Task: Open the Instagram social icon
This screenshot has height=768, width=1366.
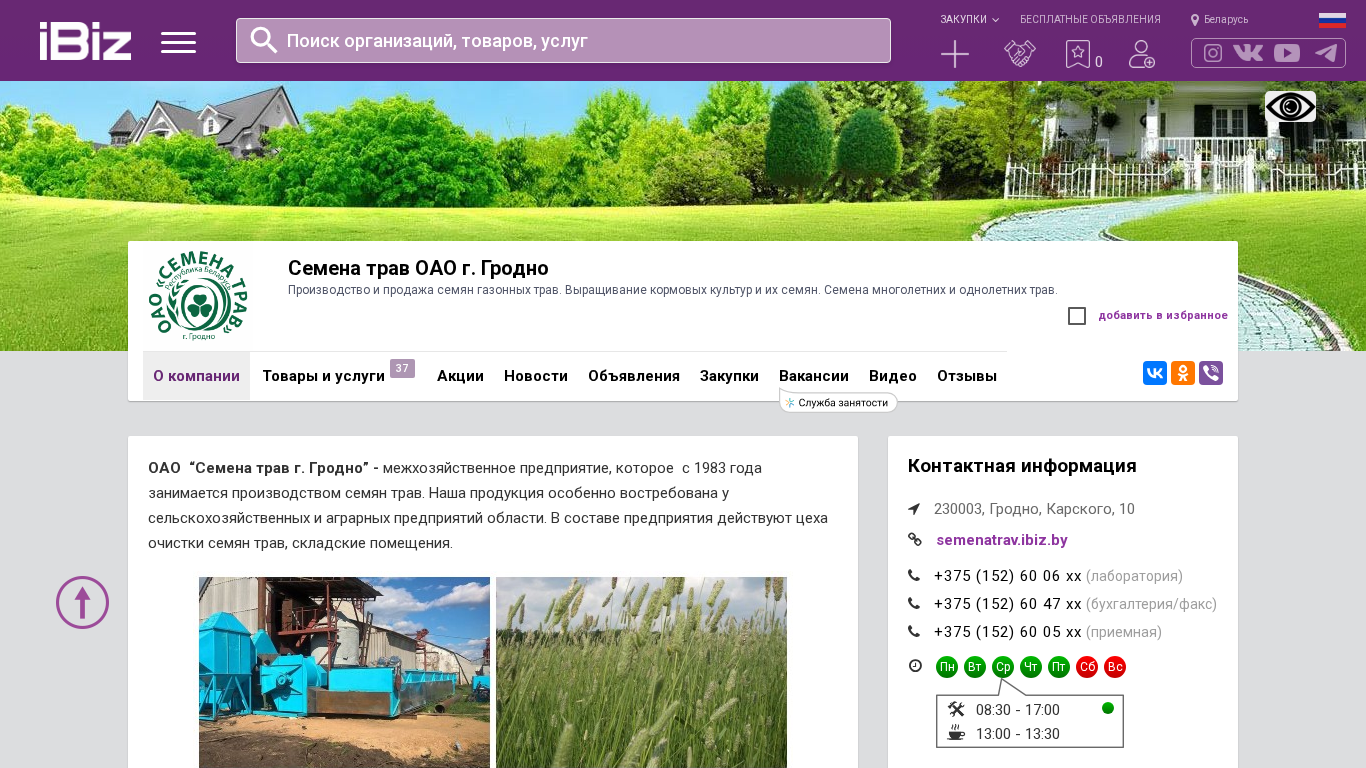Action: tap(1213, 53)
